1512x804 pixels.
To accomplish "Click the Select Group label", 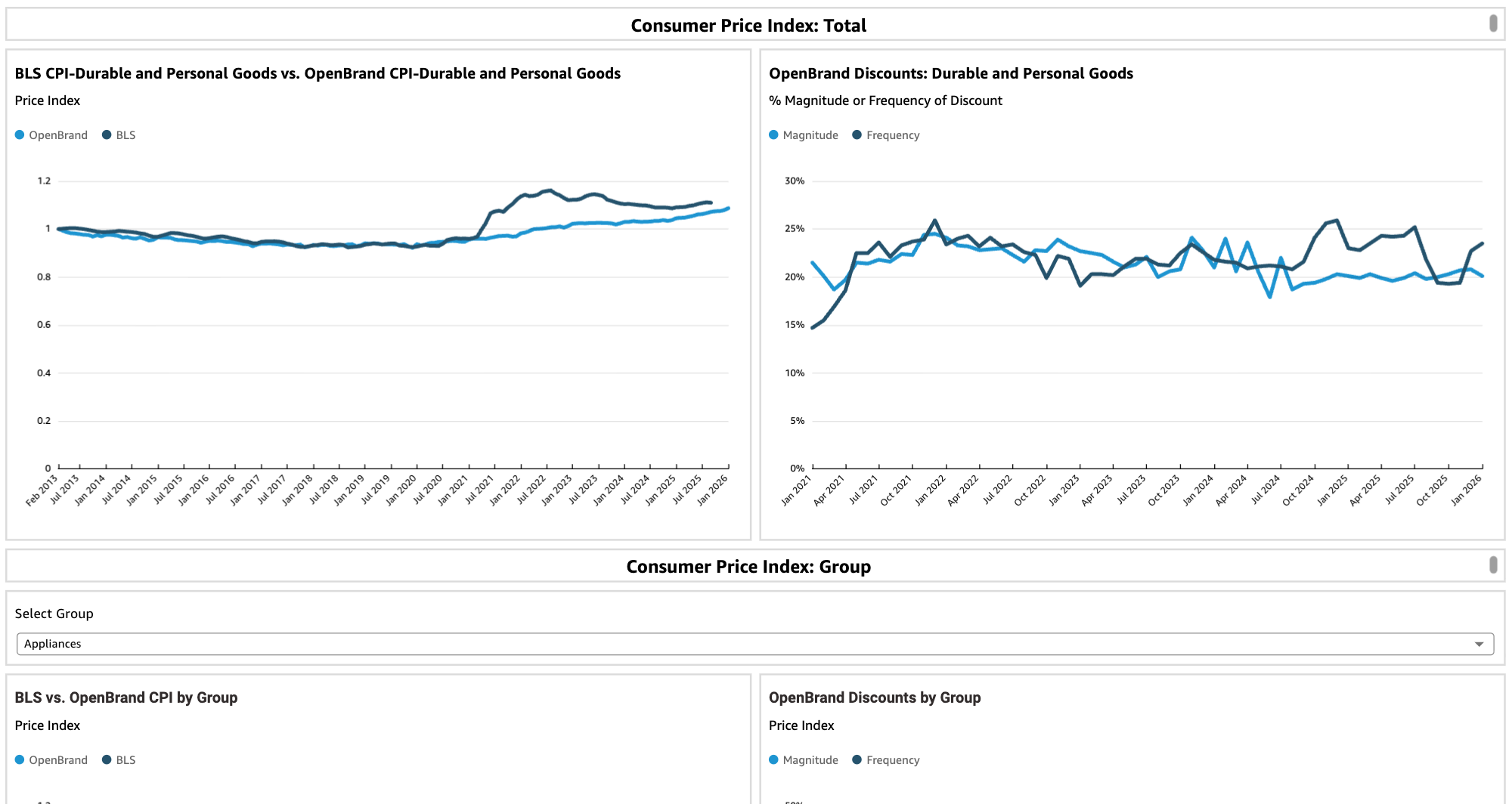I will 54,614.
